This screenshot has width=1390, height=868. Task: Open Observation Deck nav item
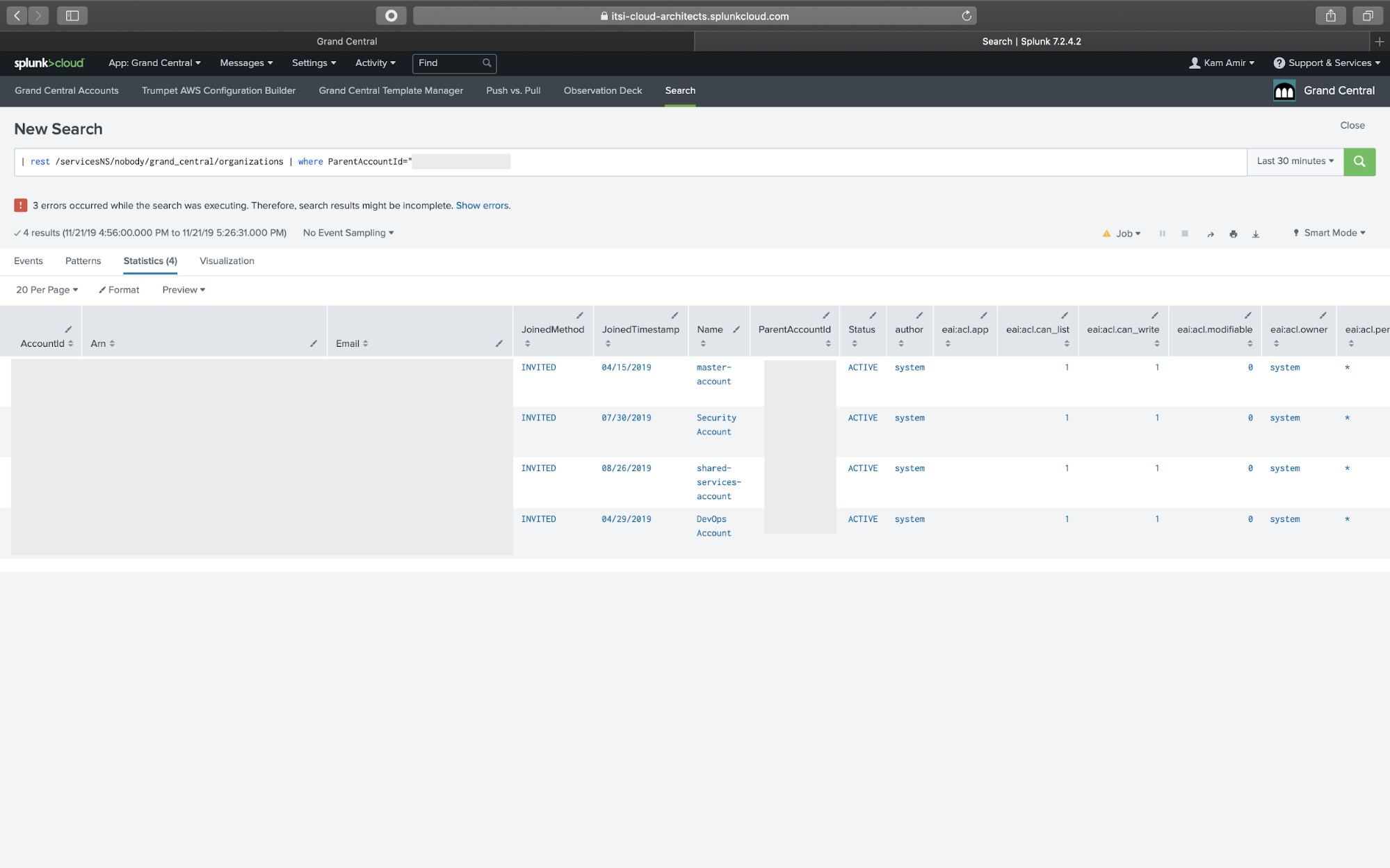(603, 90)
